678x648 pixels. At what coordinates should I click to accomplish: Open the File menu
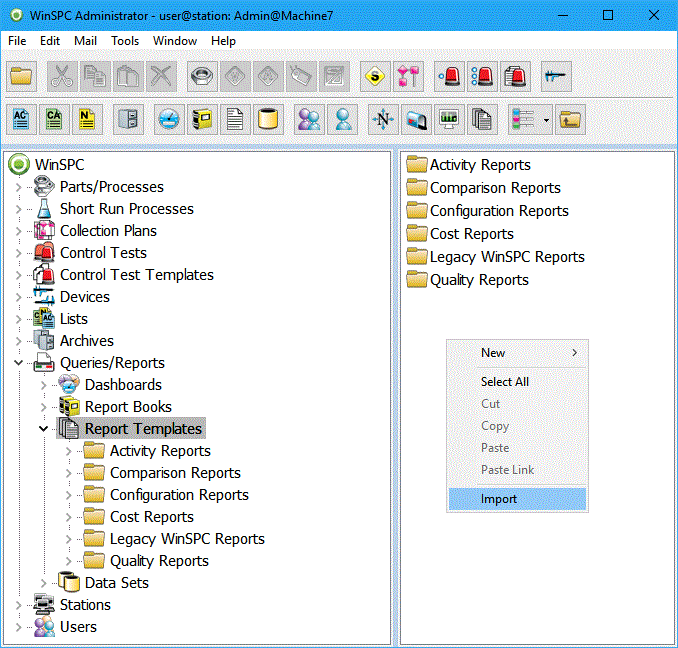(x=17, y=41)
